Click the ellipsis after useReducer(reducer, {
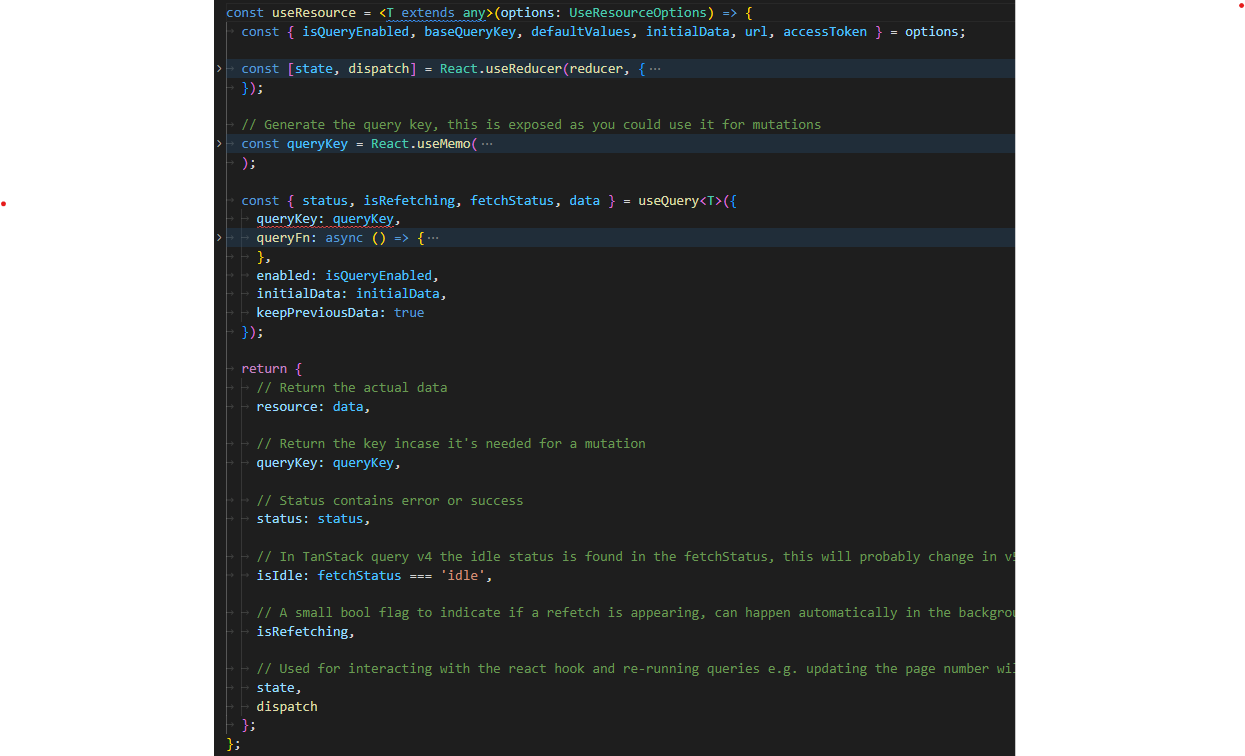The height and width of the screenshot is (756, 1245). (655, 69)
